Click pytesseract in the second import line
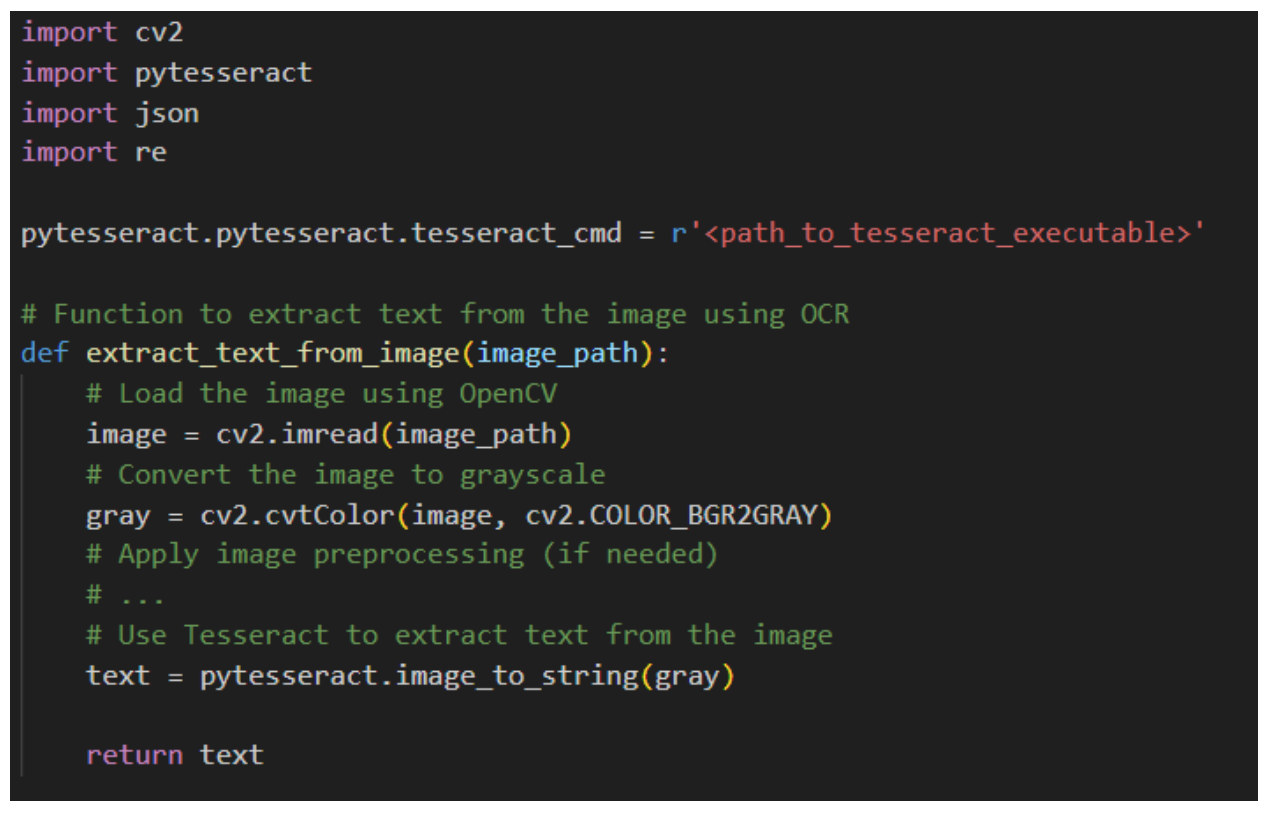 click(223, 73)
